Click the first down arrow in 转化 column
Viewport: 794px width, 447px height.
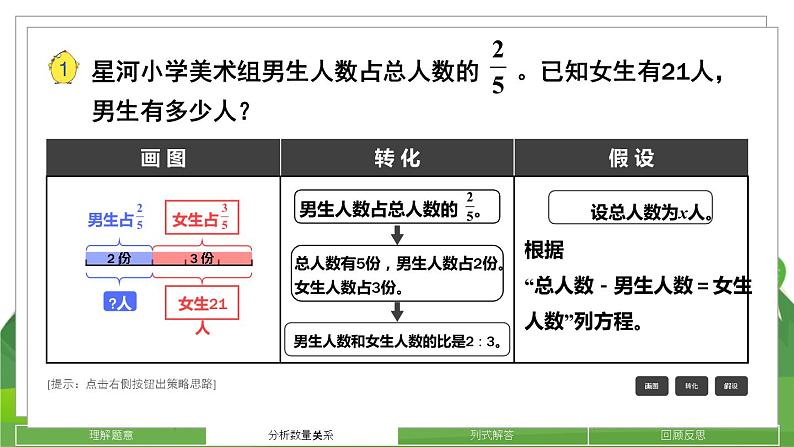[398, 235]
